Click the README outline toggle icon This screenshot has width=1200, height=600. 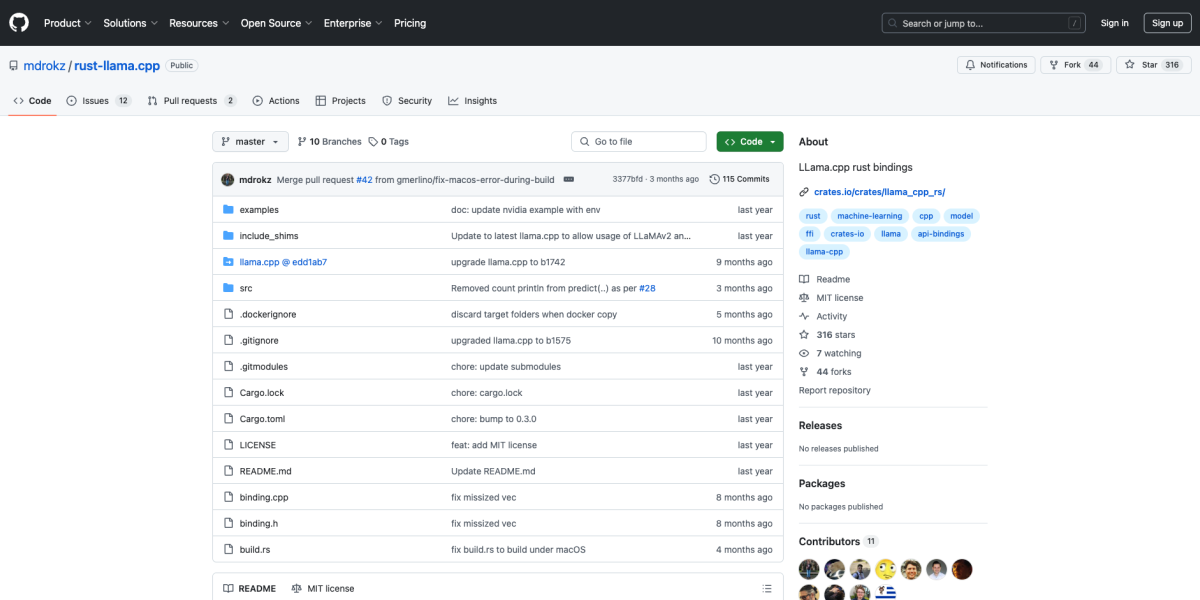[766, 588]
